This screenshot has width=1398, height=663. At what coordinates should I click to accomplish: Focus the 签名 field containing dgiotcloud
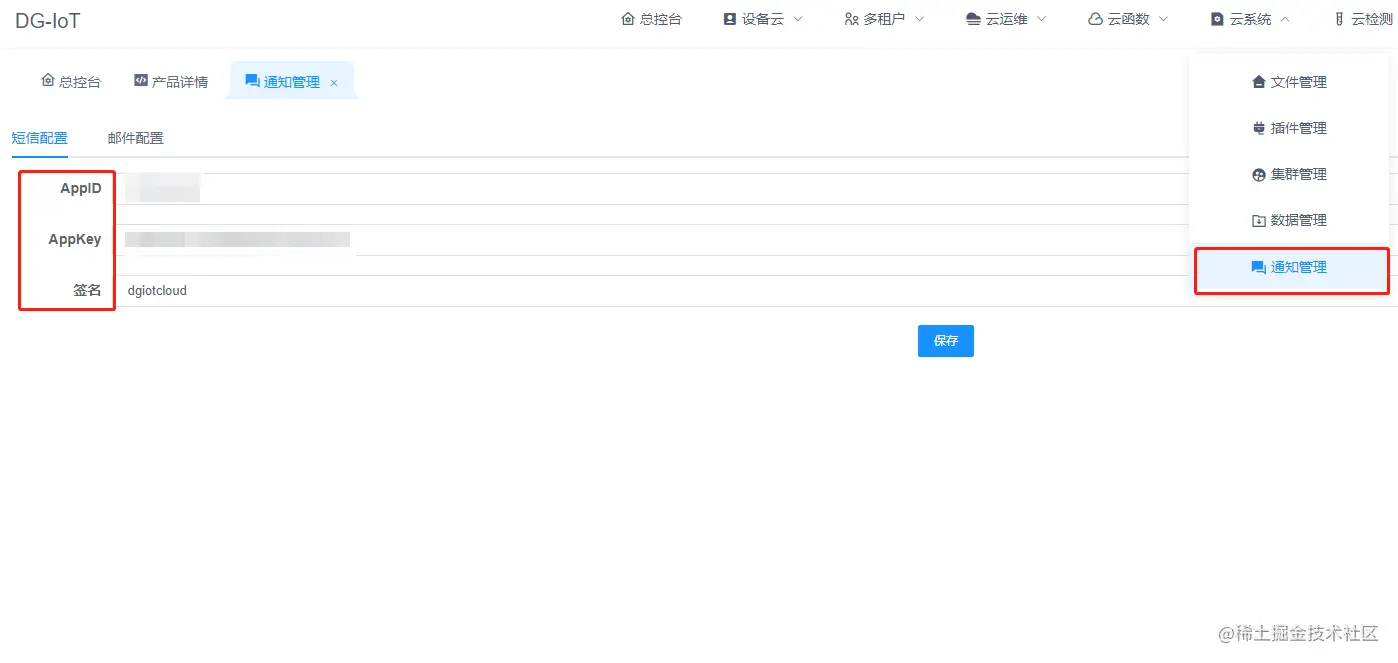[756, 291]
